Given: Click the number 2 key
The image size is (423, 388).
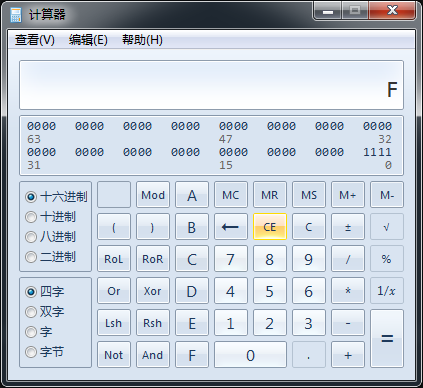Looking at the screenshot, I should click(270, 323).
